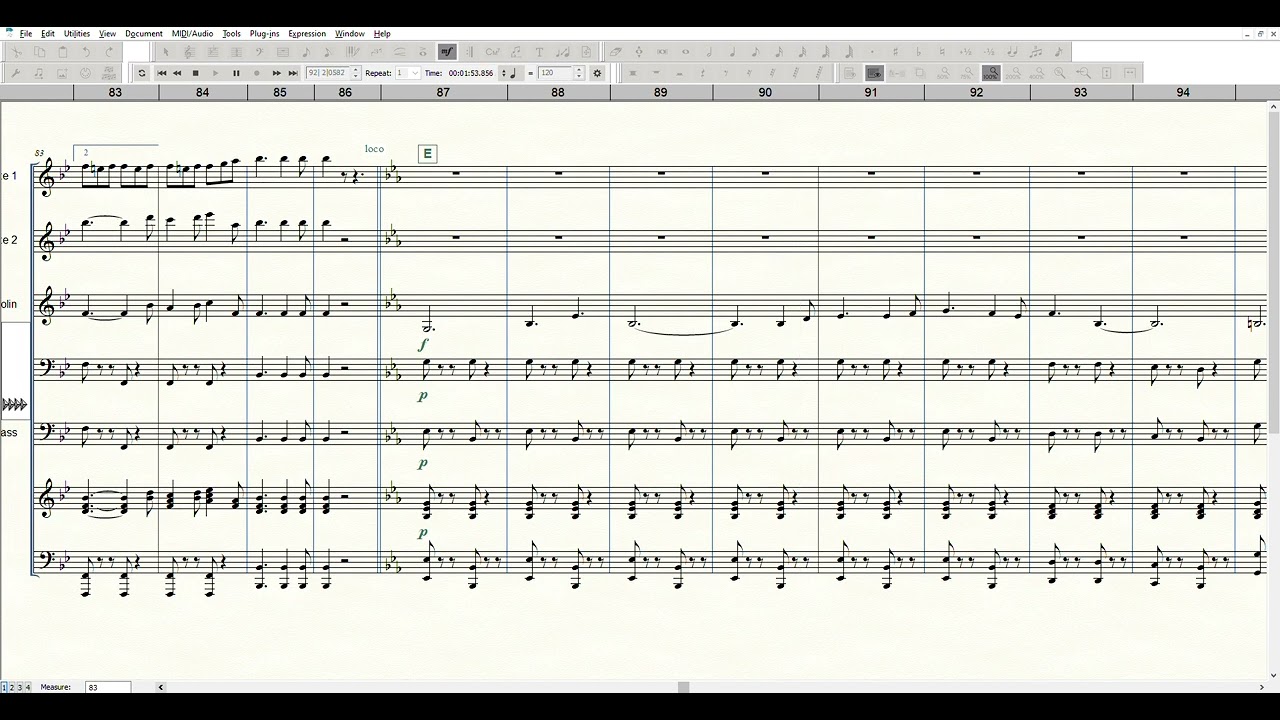1280x720 pixels.
Task: Select the Expression mf tool
Action: (x=447, y=52)
